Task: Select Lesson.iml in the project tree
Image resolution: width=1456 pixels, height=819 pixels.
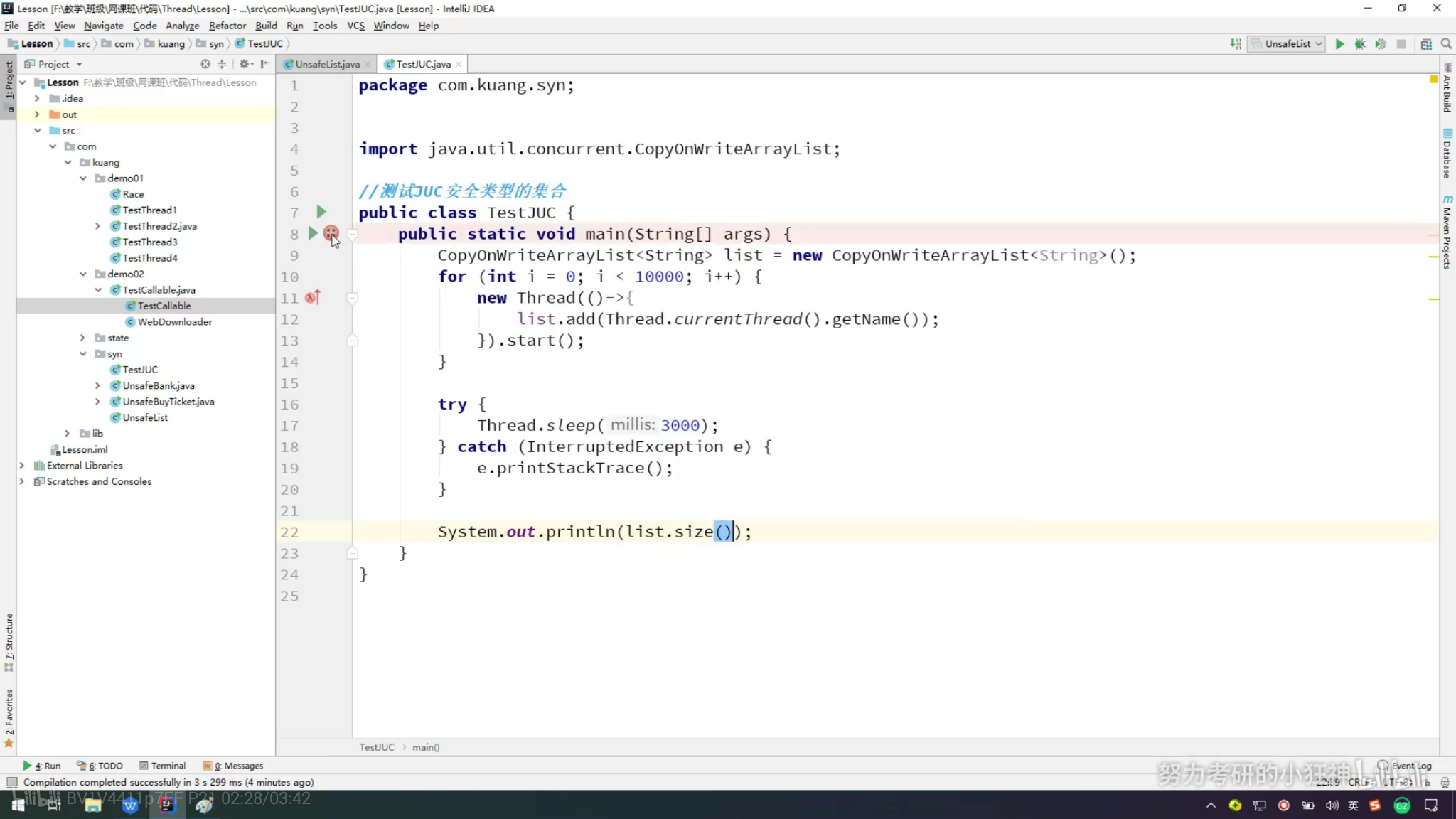Action: click(85, 450)
